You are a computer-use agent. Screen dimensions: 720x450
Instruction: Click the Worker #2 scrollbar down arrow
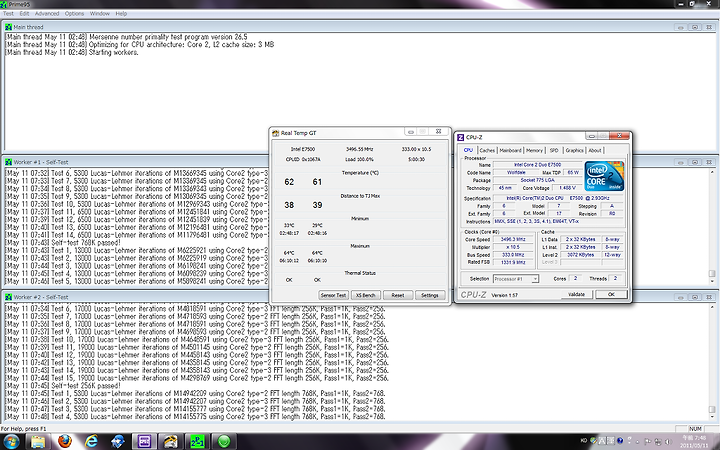tap(712, 416)
